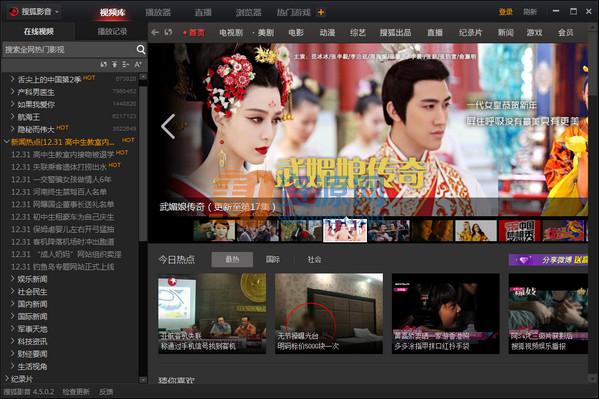The width and height of the screenshot is (599, 399).
Task: Open 美剧 category in navigation bar
Action: (x=266, y=33)
